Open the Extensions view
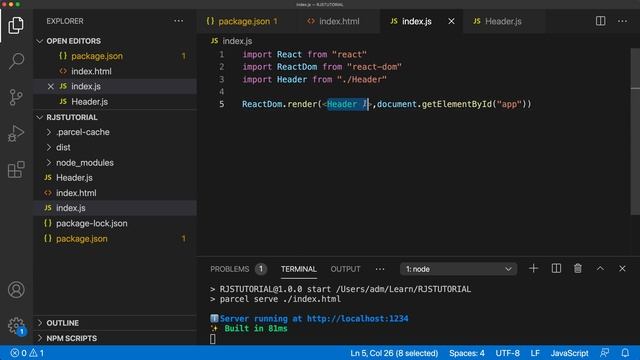Screen dimensions: 640x360 (16, 169)
